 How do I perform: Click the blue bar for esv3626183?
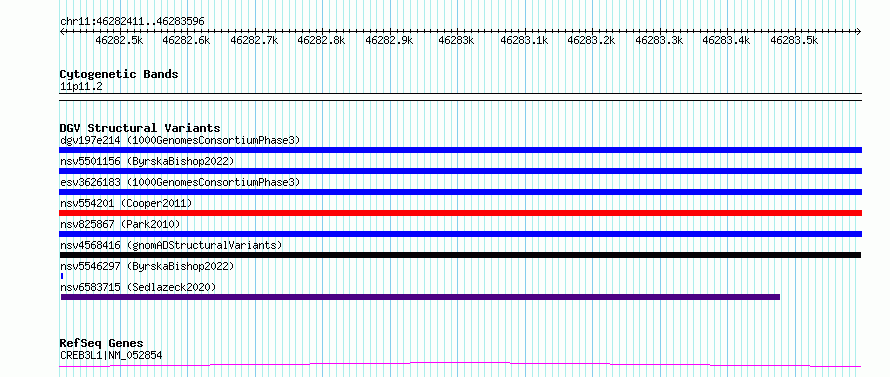pyautogui.click(x=461, y=192)
